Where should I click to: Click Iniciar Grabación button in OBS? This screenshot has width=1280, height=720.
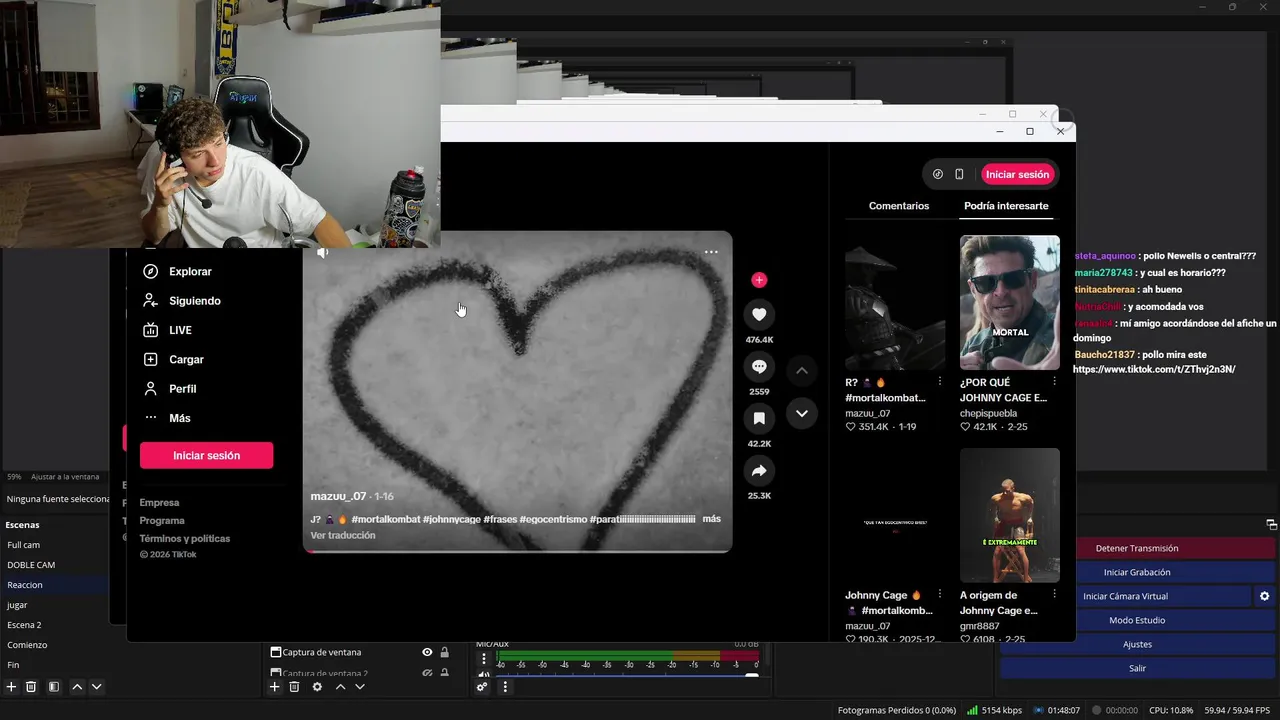[1137, 572]
